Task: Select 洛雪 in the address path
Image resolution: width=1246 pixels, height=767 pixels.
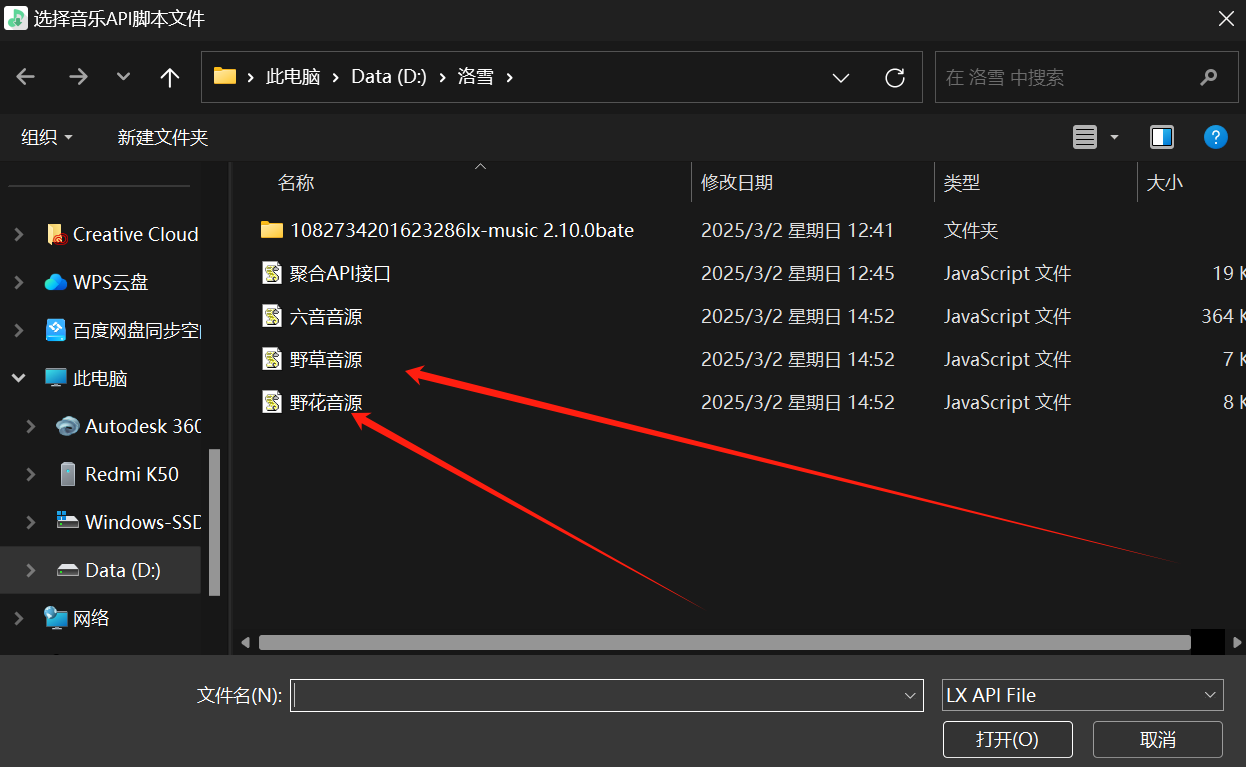Action: point(476,77)
